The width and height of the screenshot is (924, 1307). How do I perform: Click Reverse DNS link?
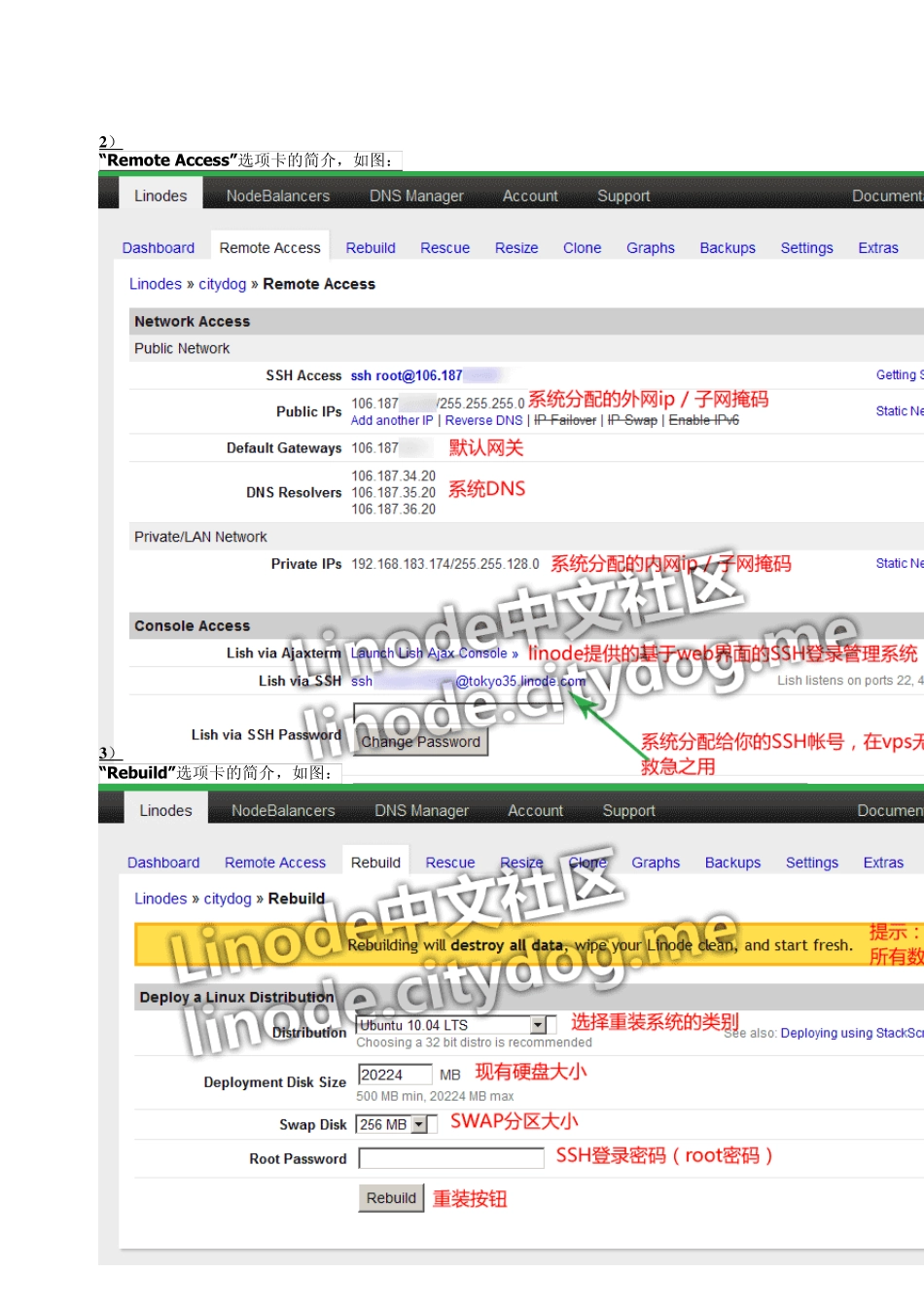483,420
